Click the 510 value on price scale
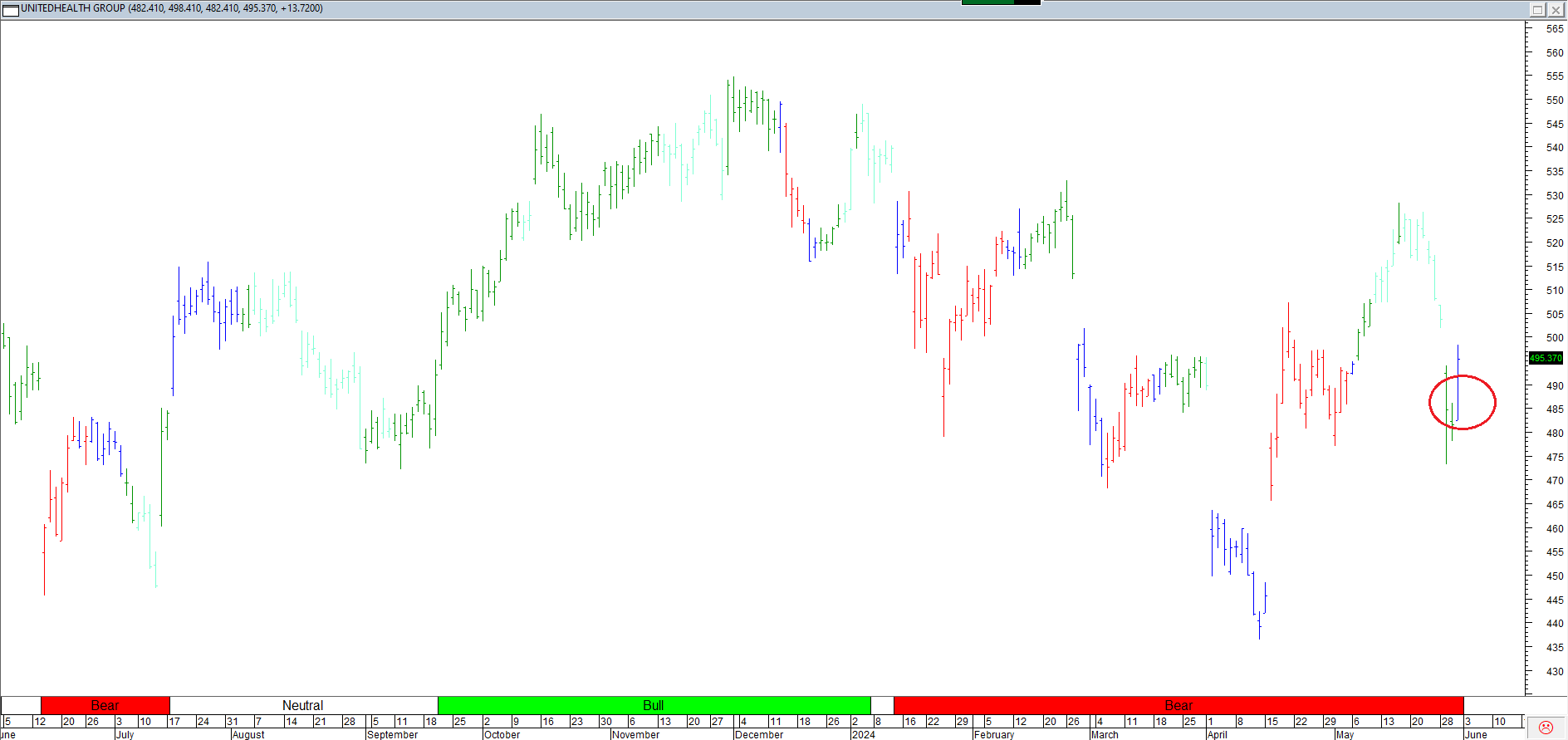The width and height of the screenshot is (1568, 740). click(1555, 291)
